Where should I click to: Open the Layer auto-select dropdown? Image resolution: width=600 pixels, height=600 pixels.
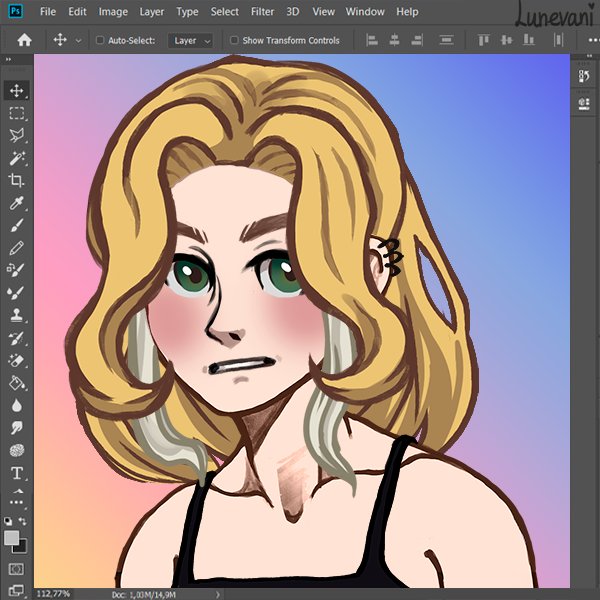tap(190, 41)
